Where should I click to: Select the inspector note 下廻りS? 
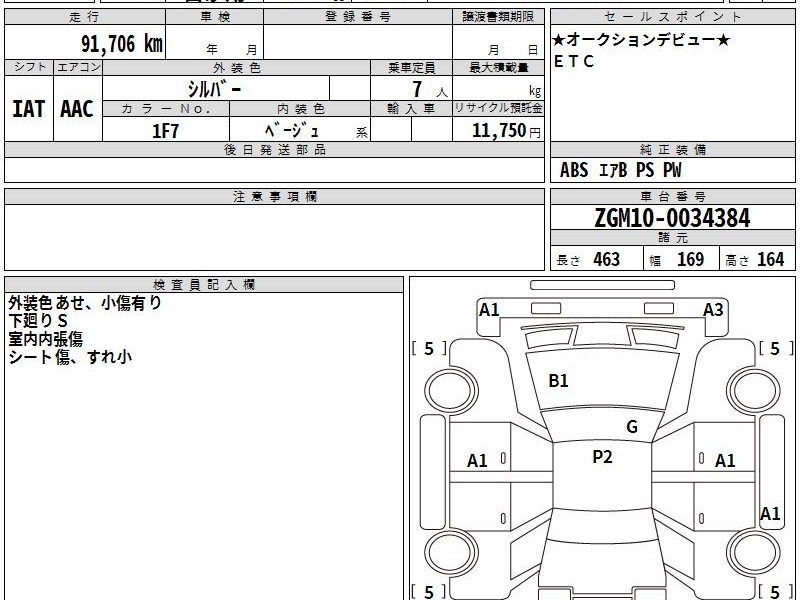point(38,321)
